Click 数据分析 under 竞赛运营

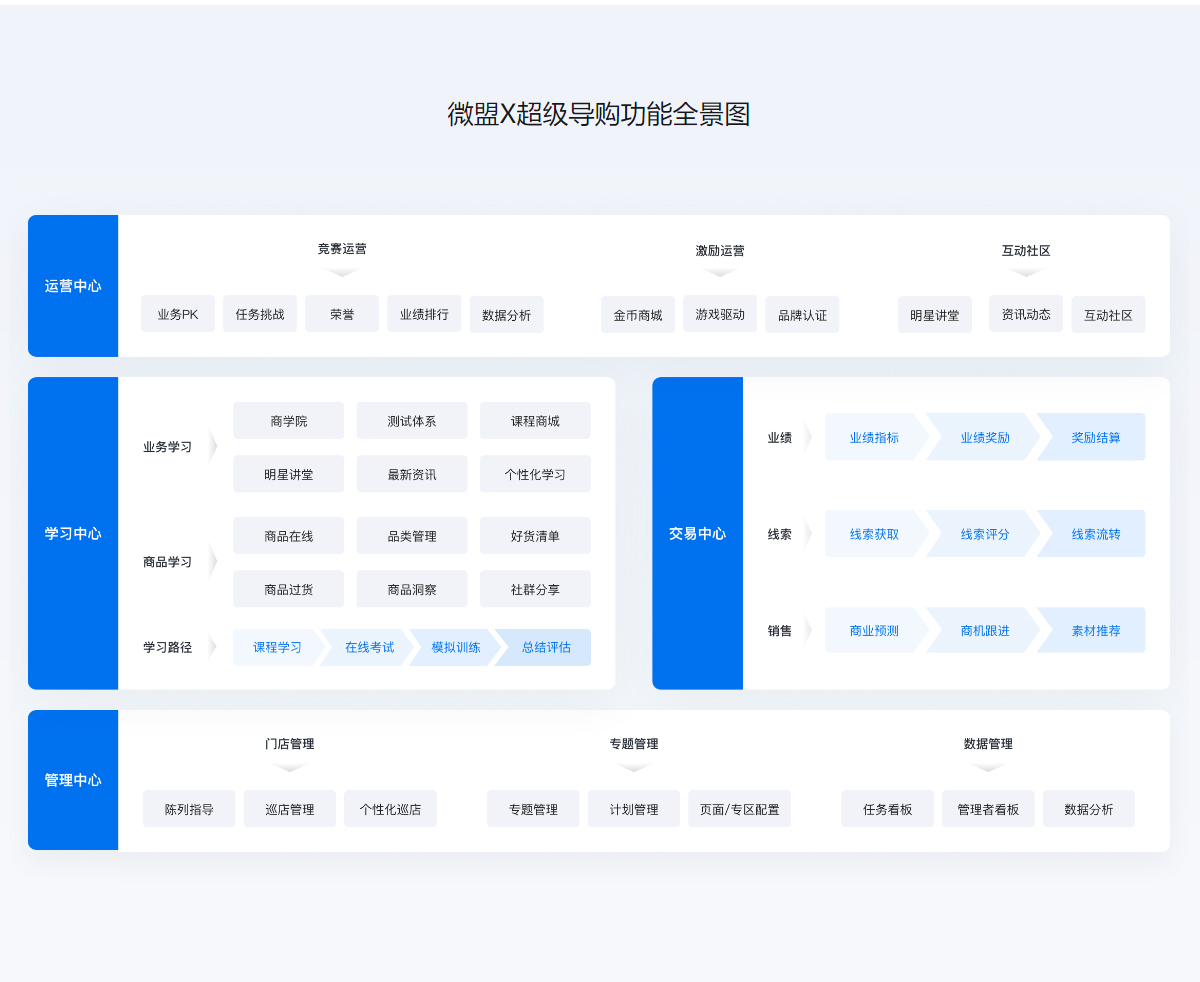point(507,315)
